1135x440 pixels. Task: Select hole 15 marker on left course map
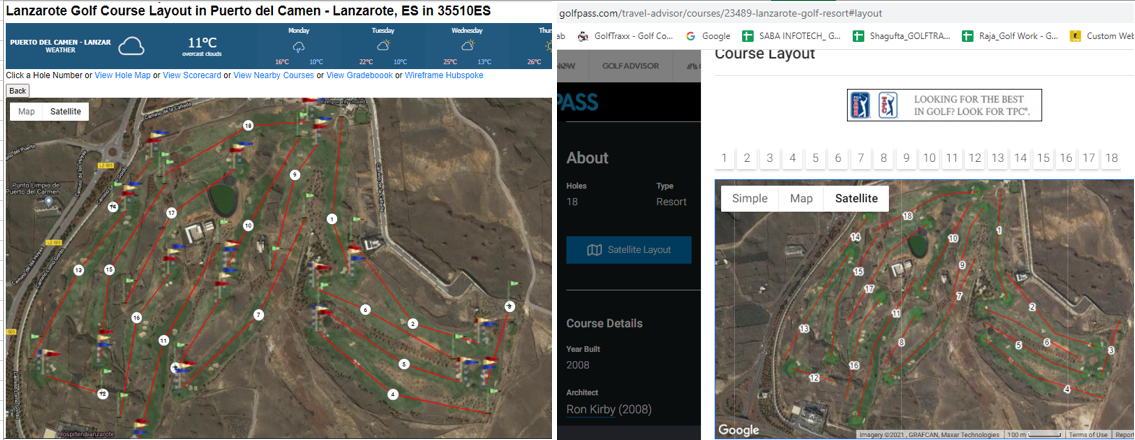coord(109,270)
